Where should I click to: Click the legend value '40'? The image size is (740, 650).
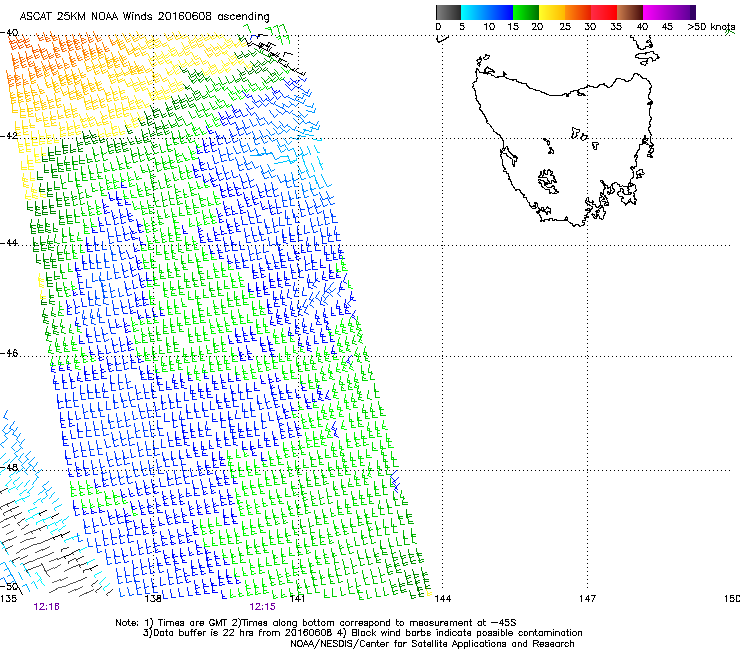click(642, 27)
